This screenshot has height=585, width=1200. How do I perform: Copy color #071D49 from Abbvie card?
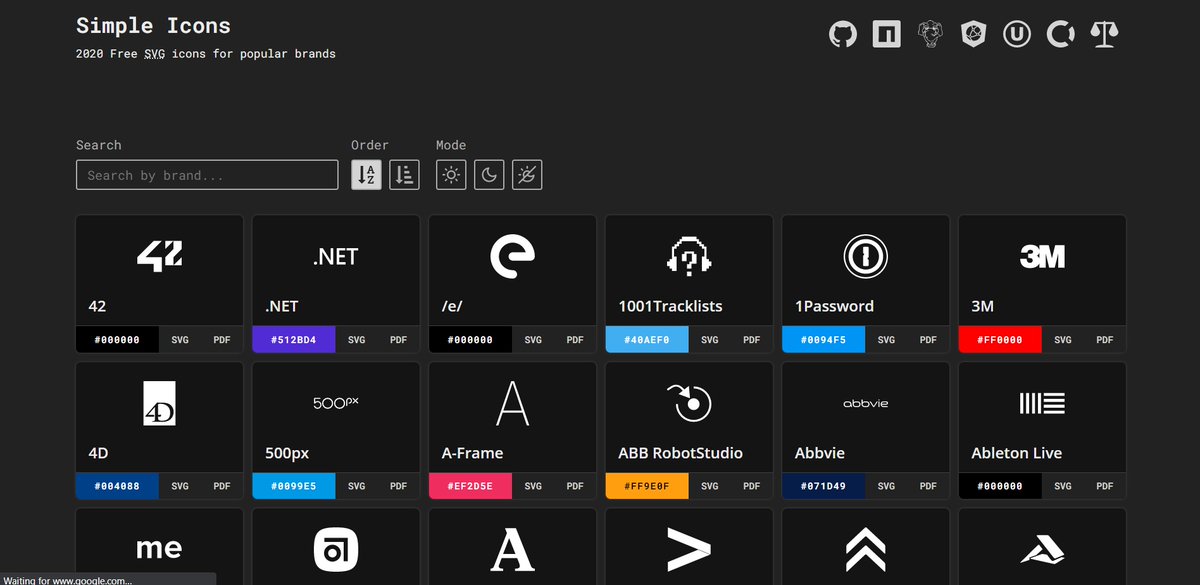[x=824, y=486]
